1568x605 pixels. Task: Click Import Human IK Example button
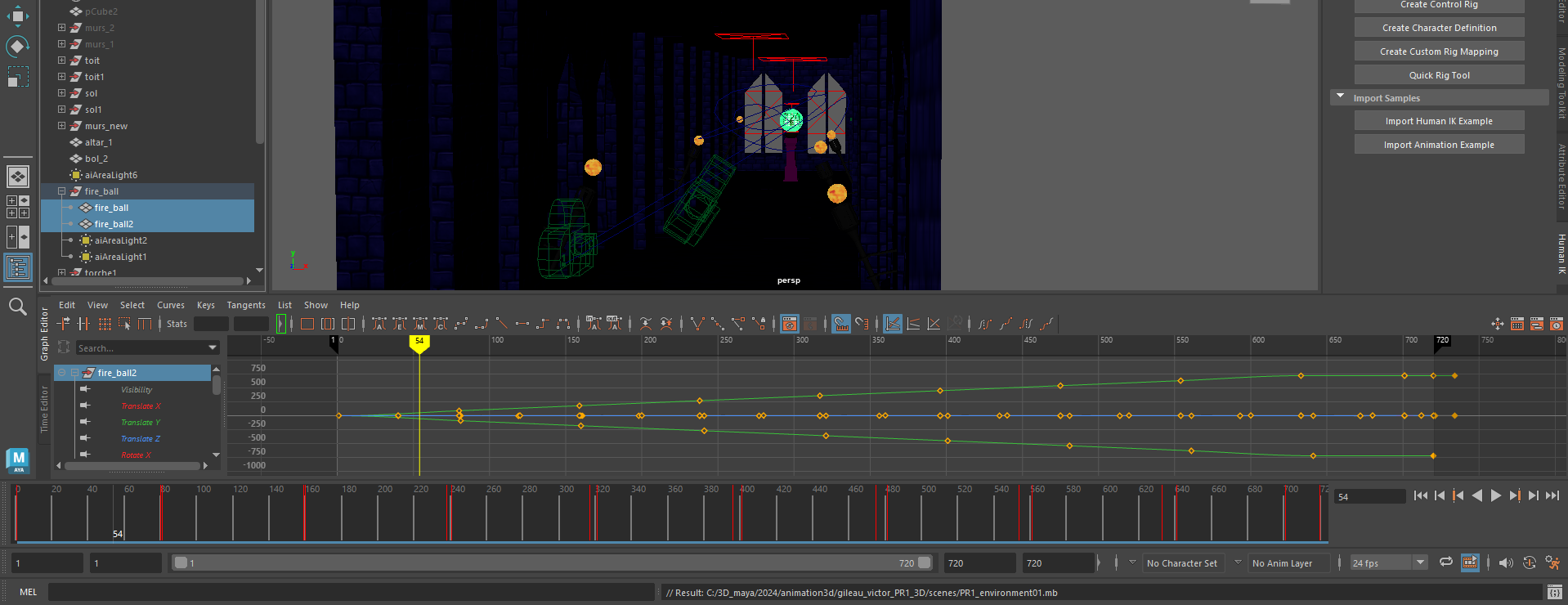[1439, 121]
